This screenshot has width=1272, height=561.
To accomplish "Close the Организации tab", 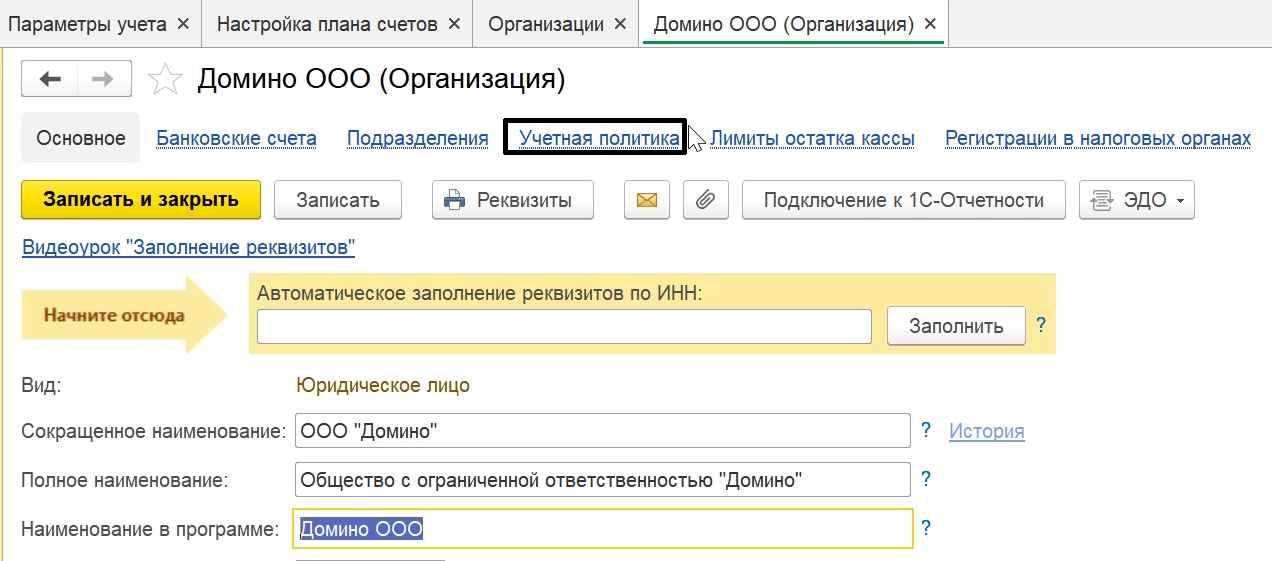I will tap(620, 24).
